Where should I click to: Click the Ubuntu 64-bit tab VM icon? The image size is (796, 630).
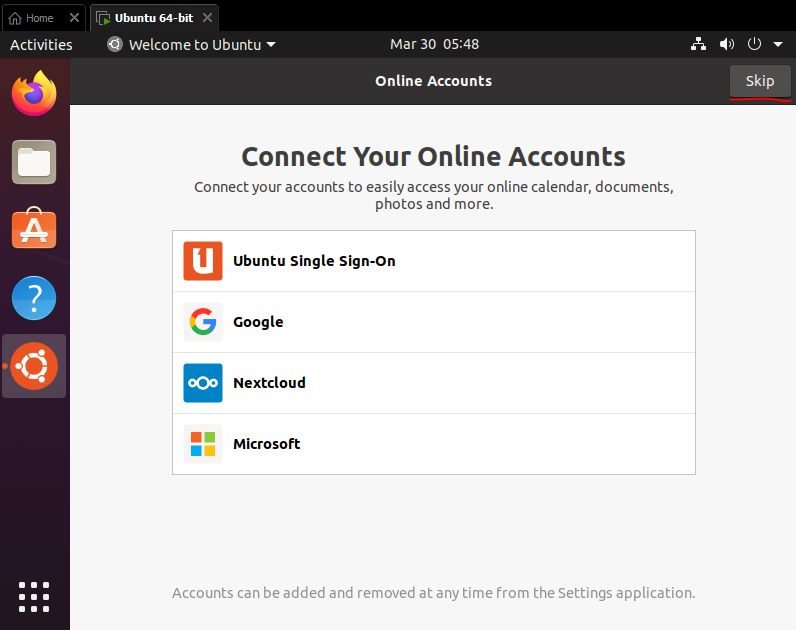(x=103, y=18)
